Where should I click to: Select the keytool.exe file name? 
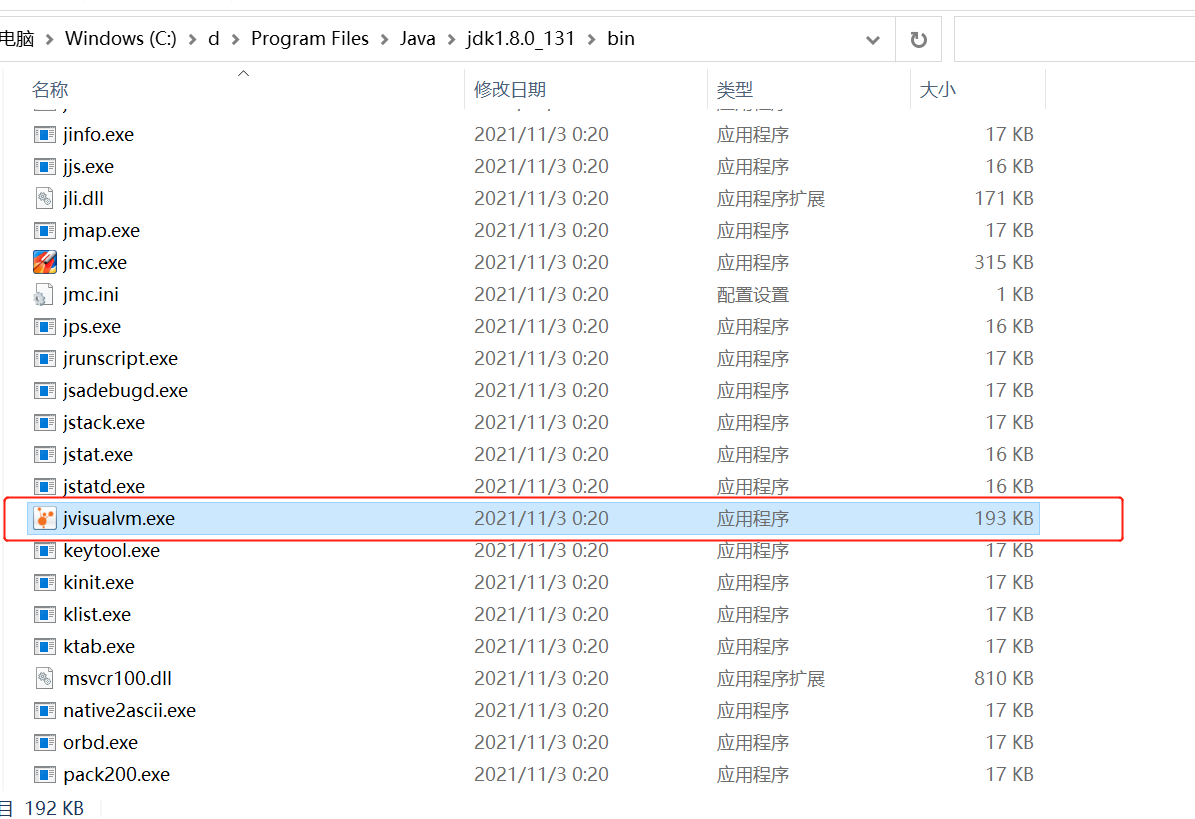(x=111, y=551)
